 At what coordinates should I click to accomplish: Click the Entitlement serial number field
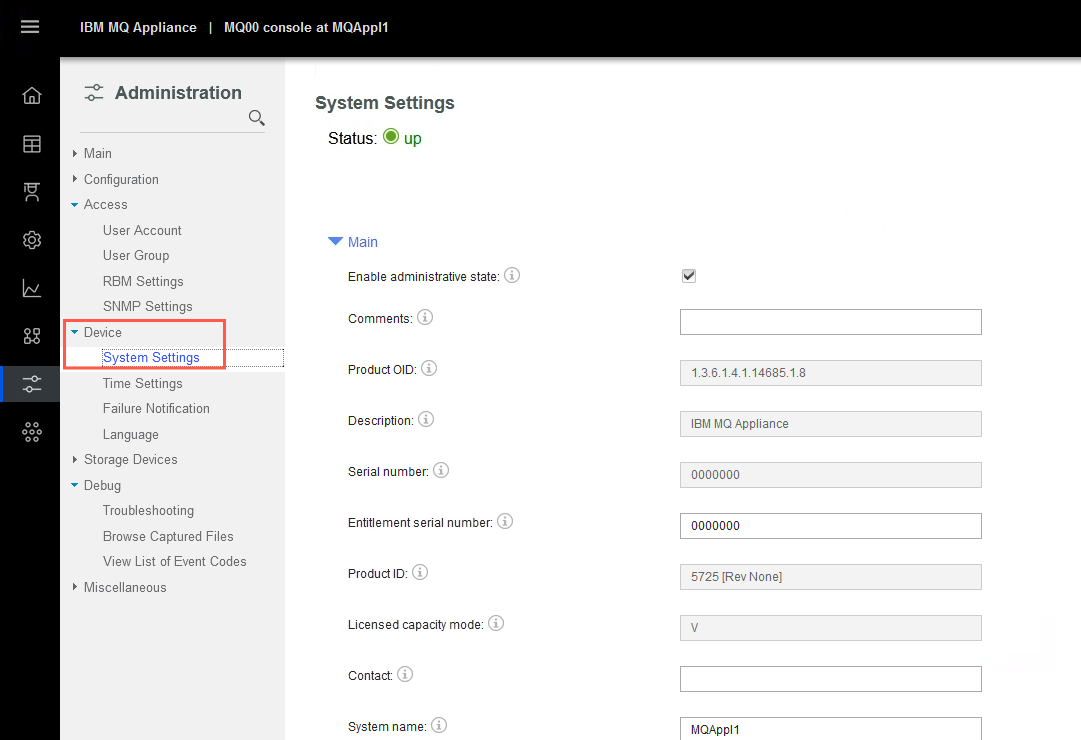point(830,526)
